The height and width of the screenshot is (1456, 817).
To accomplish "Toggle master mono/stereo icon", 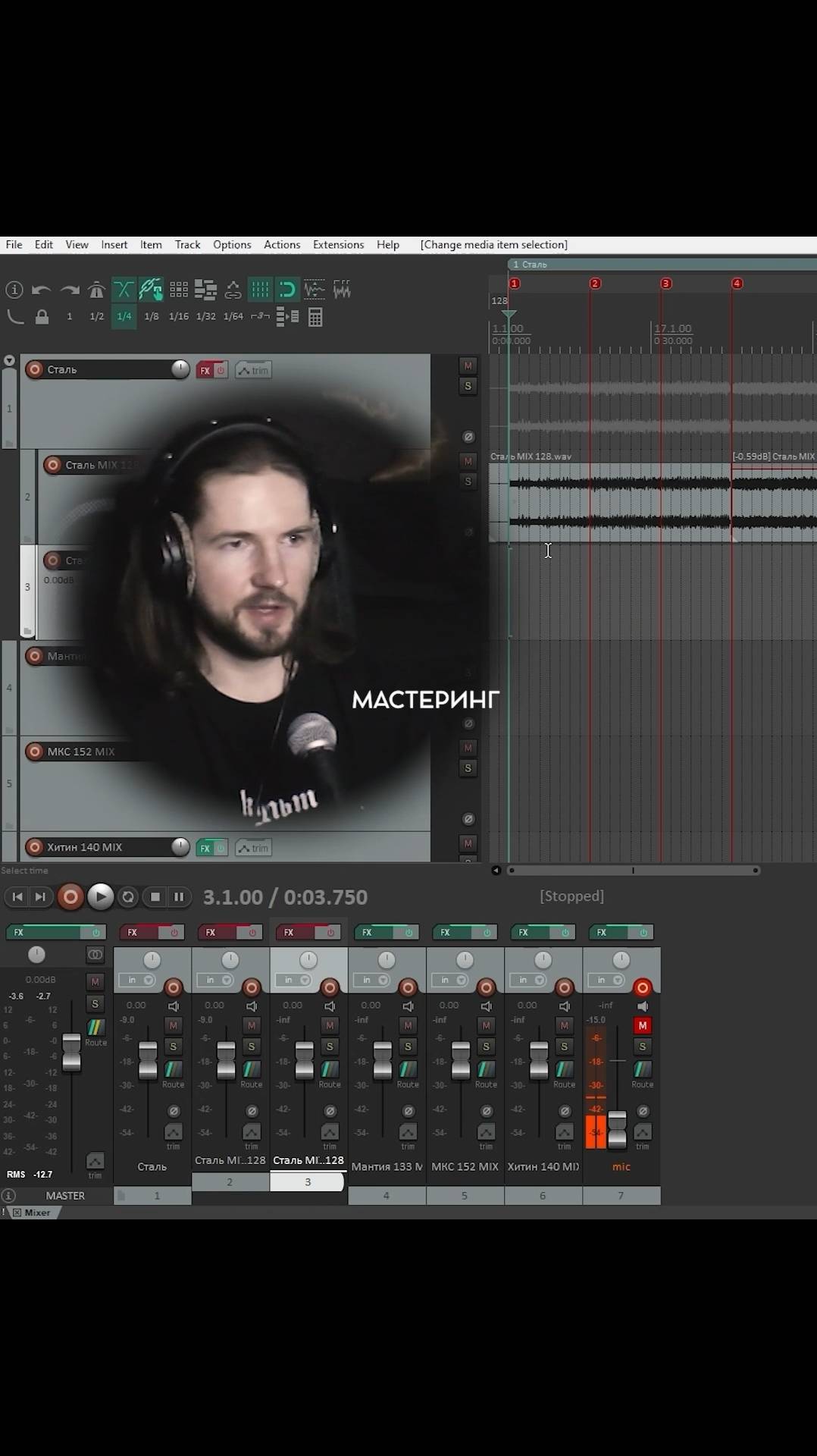I will [x=95, y=955].
